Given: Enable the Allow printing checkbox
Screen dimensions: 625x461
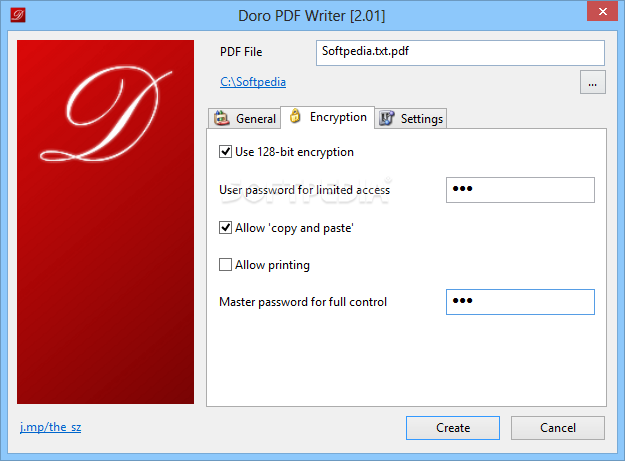Looking at the screenshot, I should [x=225, y=265].
